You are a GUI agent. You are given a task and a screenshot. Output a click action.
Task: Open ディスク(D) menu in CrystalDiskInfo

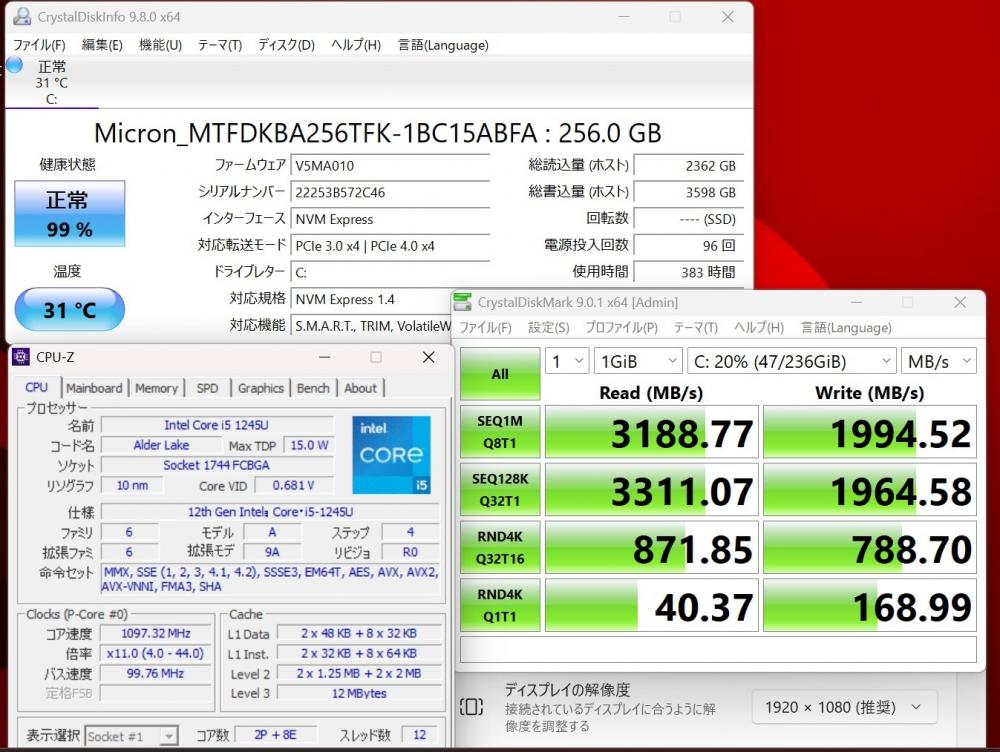pyautogui.click(x=286, y=45)
